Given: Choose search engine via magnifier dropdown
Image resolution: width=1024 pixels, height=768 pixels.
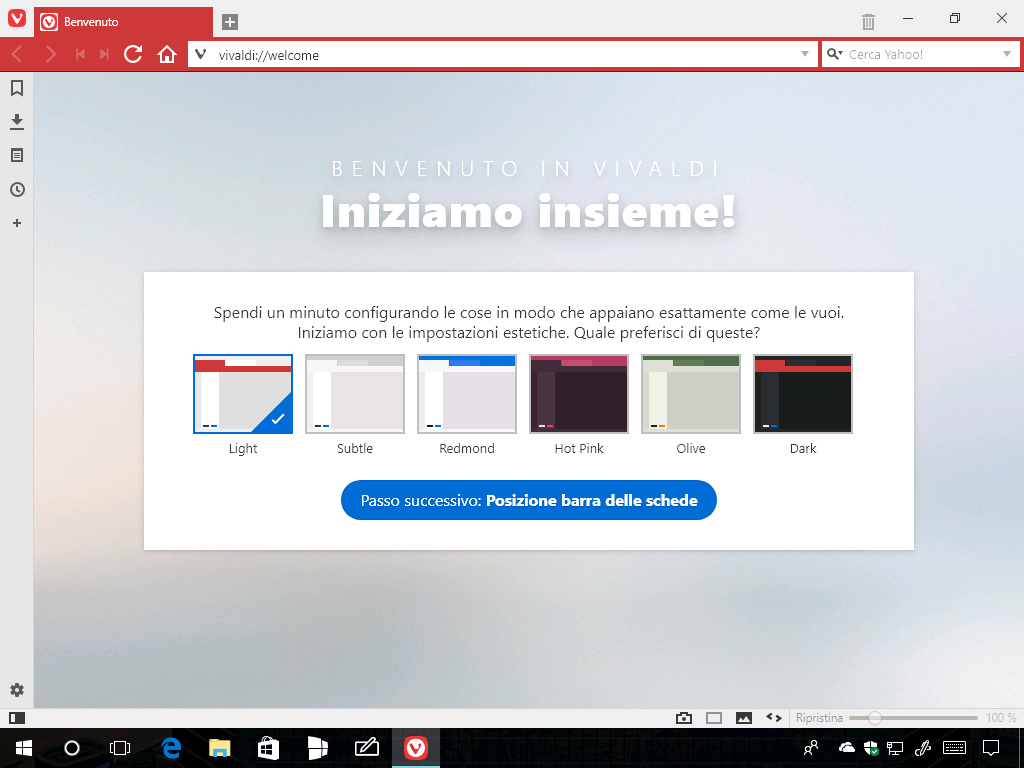Looking at the screenshot, I should click(834, 54).
